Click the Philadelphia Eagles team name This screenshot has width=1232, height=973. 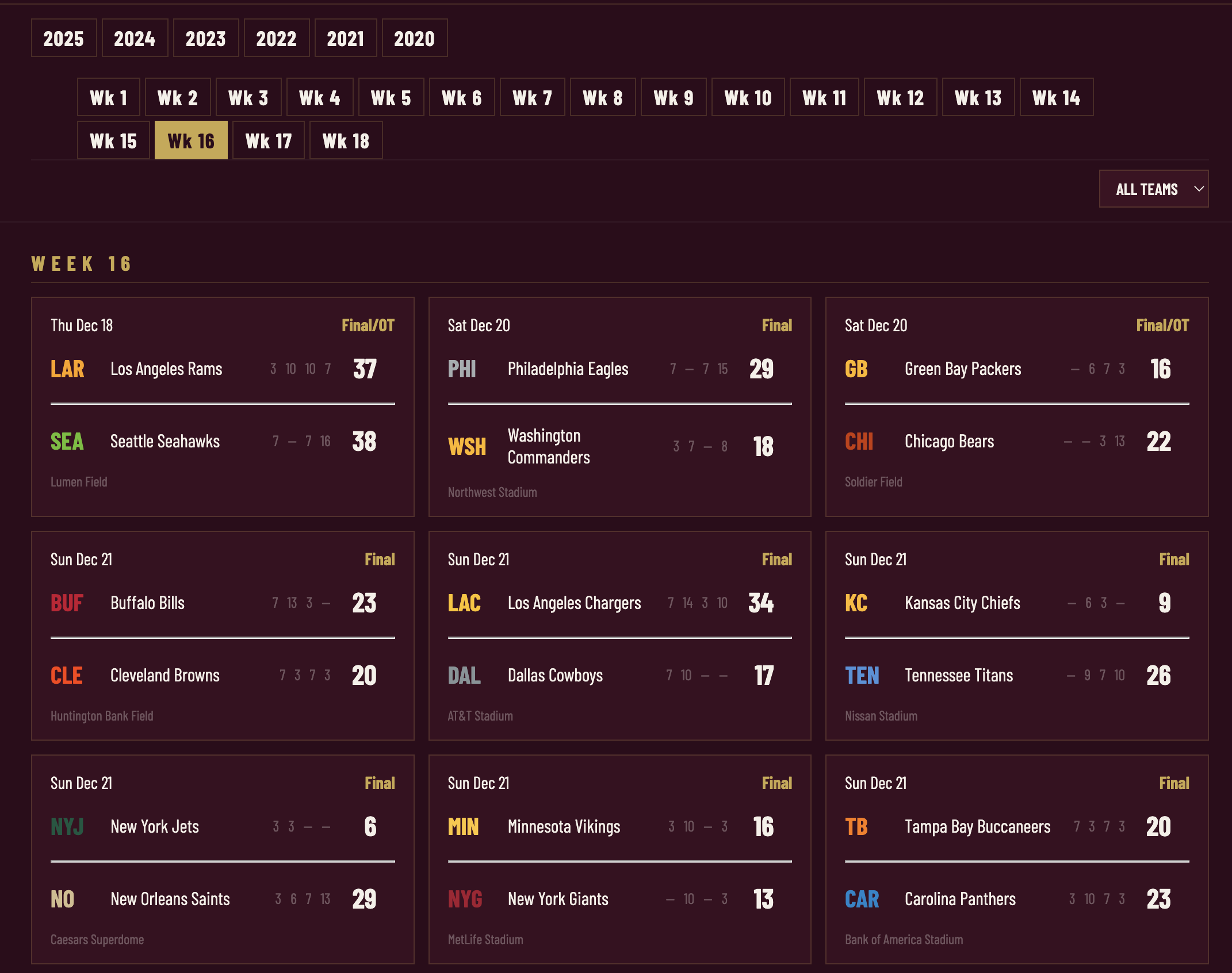[568, 369]
